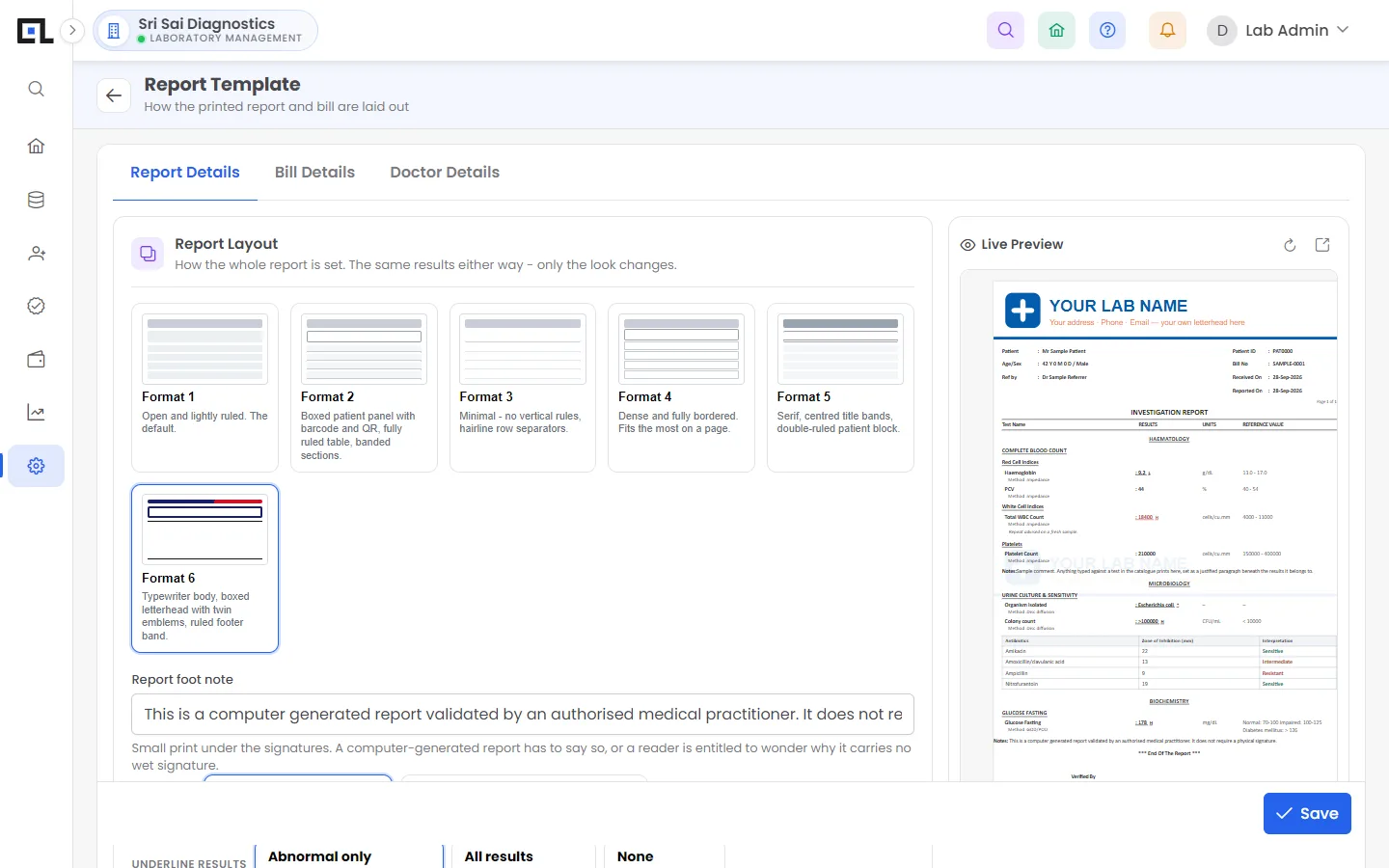1389x868 pixels.
Task: Choose the Format 2 layout card
Action: click(364, 388)
